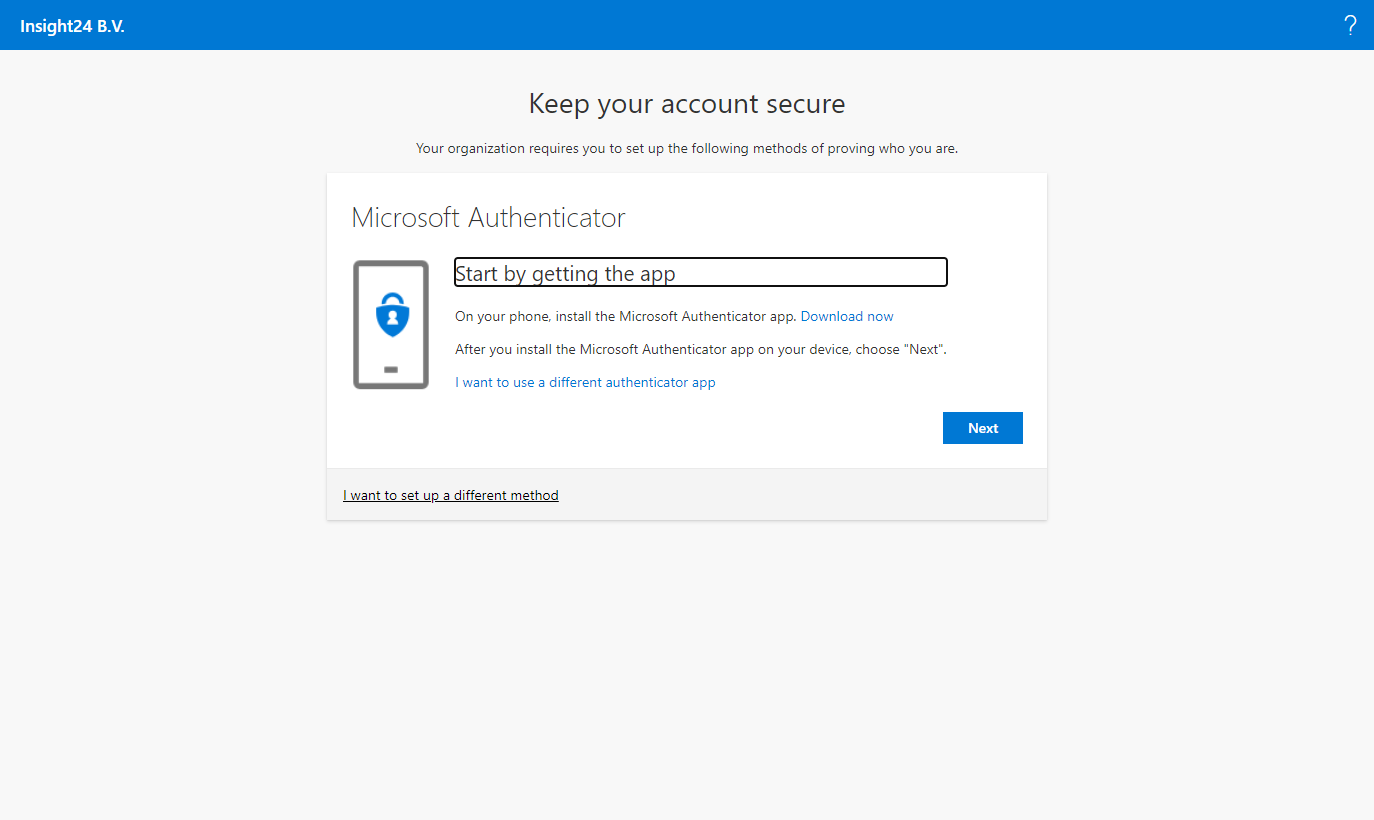Click the 'Start by getting the app' heading
This screenshot has height=820, width=1374.
tap(700, 273)
